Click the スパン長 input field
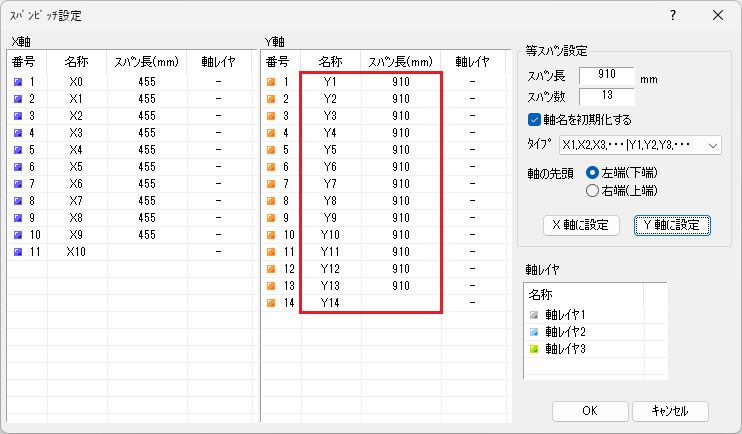742x434 pixels. pos(606,77)
